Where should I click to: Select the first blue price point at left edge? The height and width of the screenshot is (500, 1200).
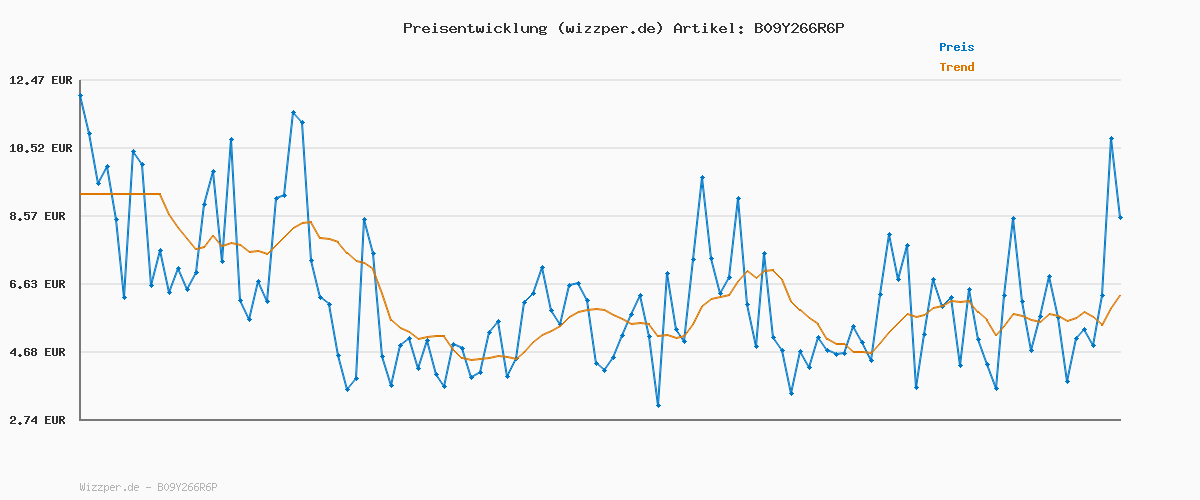(80, 96)
